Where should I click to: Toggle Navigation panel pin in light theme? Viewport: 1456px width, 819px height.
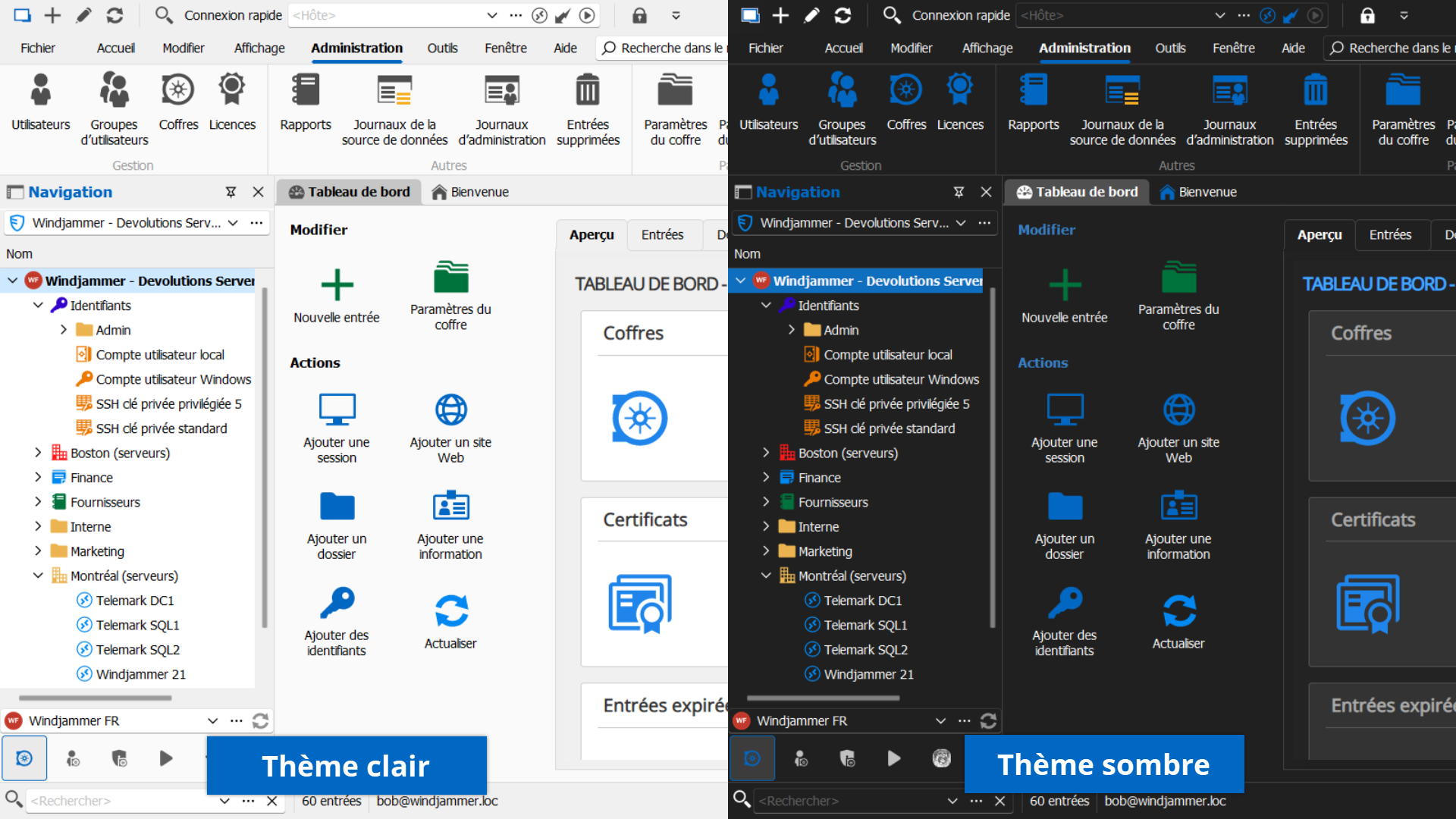click(231, 192)
